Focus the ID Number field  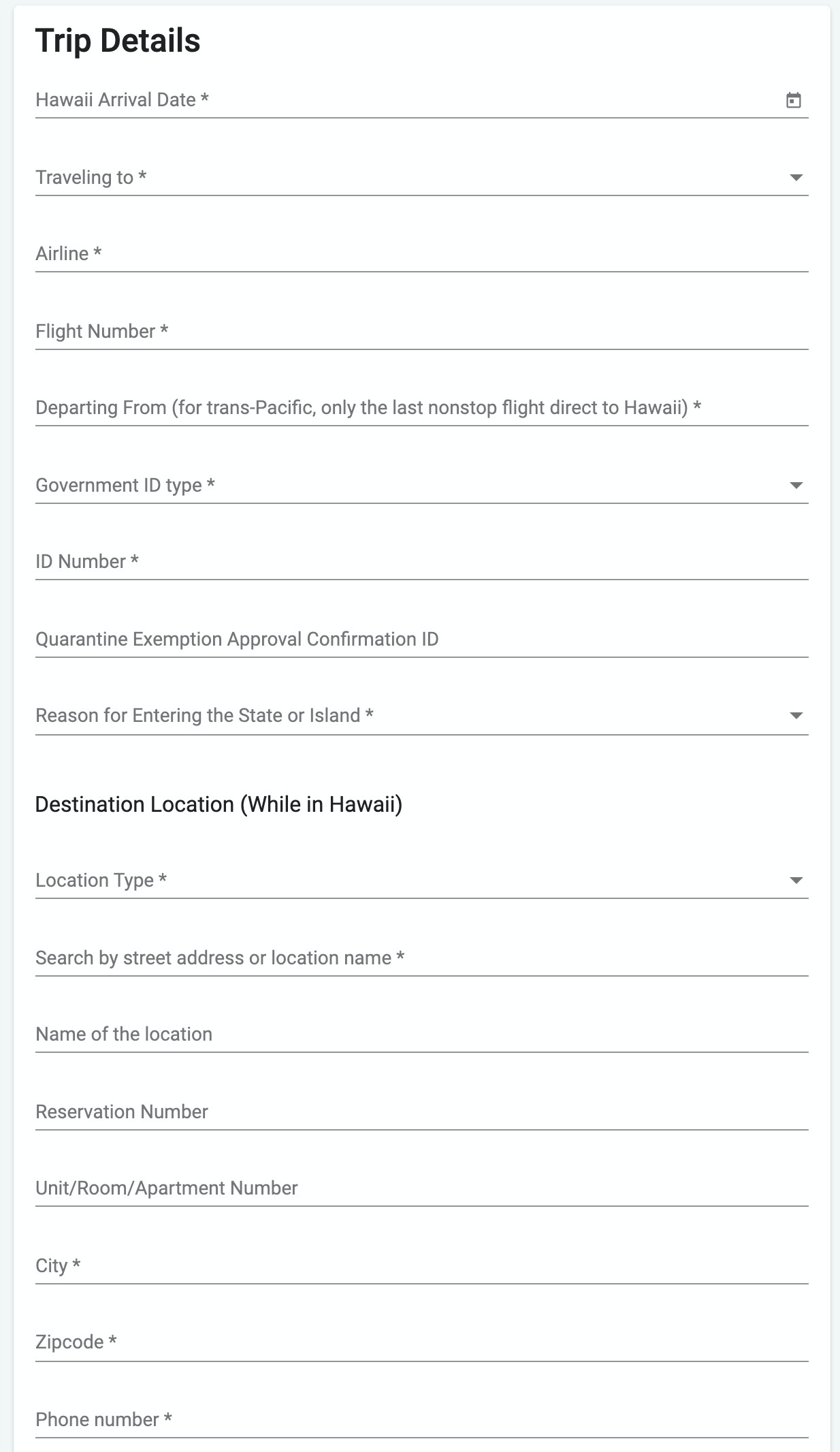pos(421,562)
